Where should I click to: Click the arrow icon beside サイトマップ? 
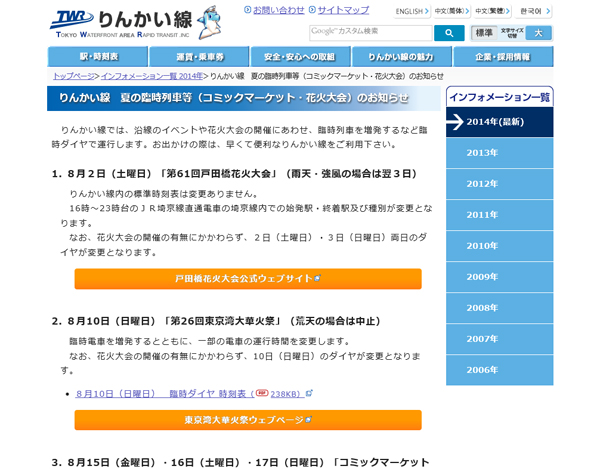(x=312, y=10)
